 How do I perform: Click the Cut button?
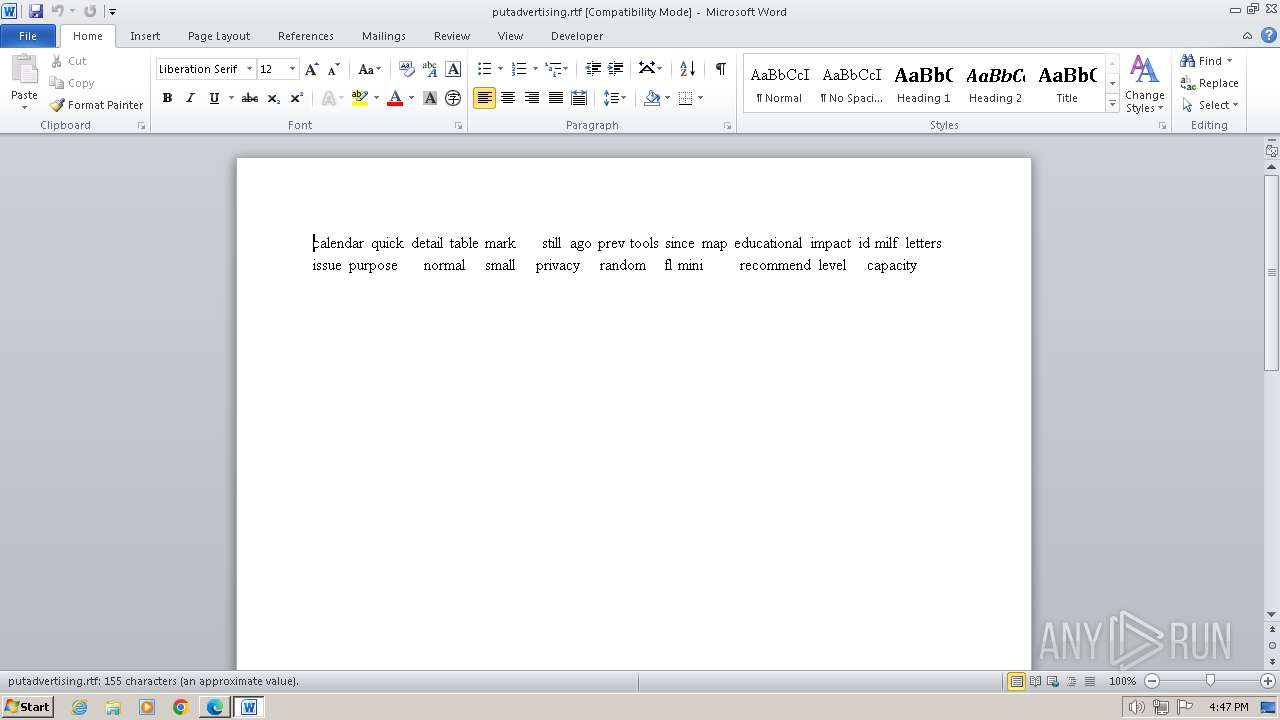click(69, 61)
